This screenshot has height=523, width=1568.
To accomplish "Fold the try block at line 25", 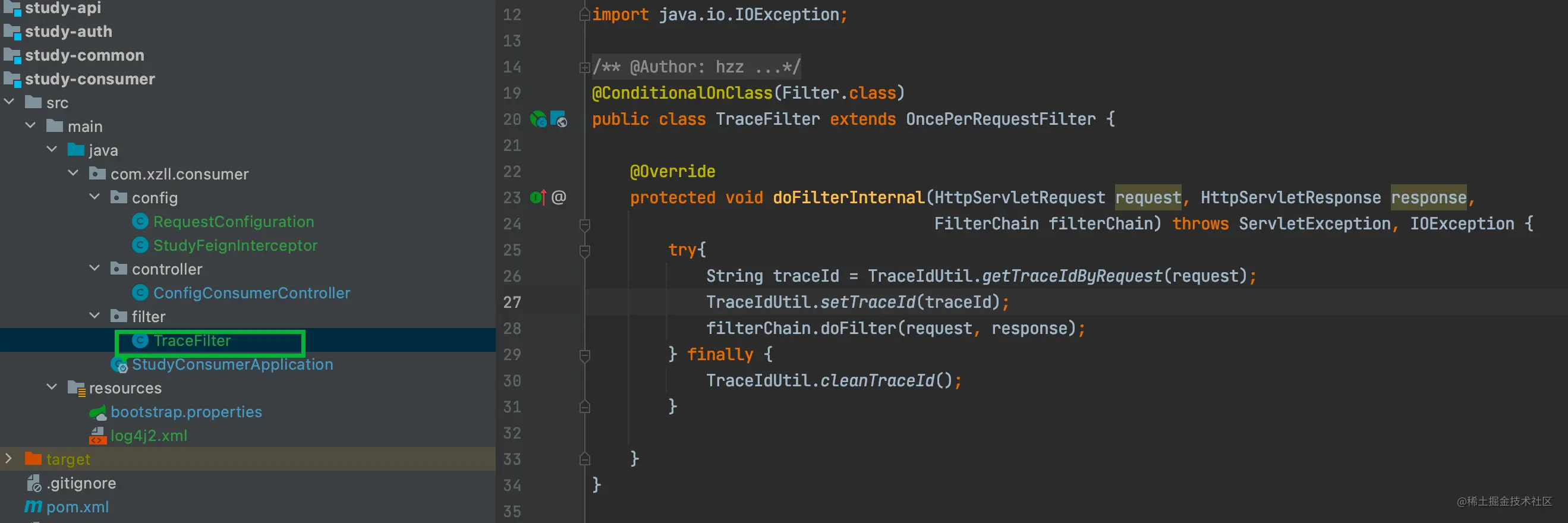I will pos(584,250).
